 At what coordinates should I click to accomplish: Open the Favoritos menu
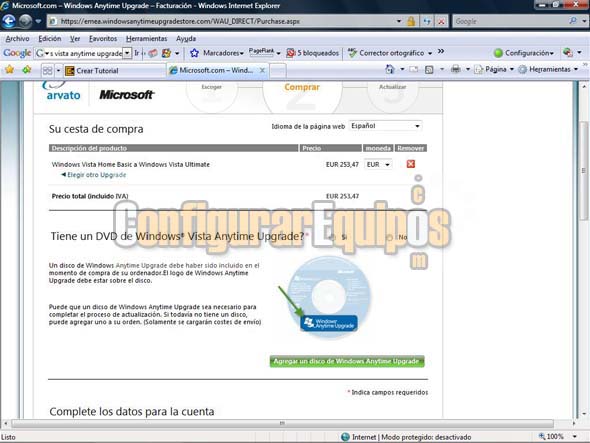[x=103, y=38]
